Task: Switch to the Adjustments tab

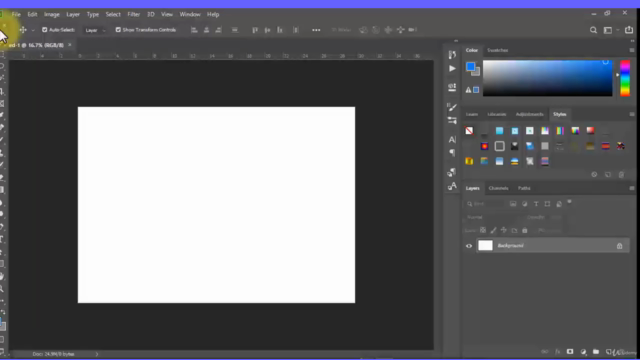Action: tap(529, 114)
